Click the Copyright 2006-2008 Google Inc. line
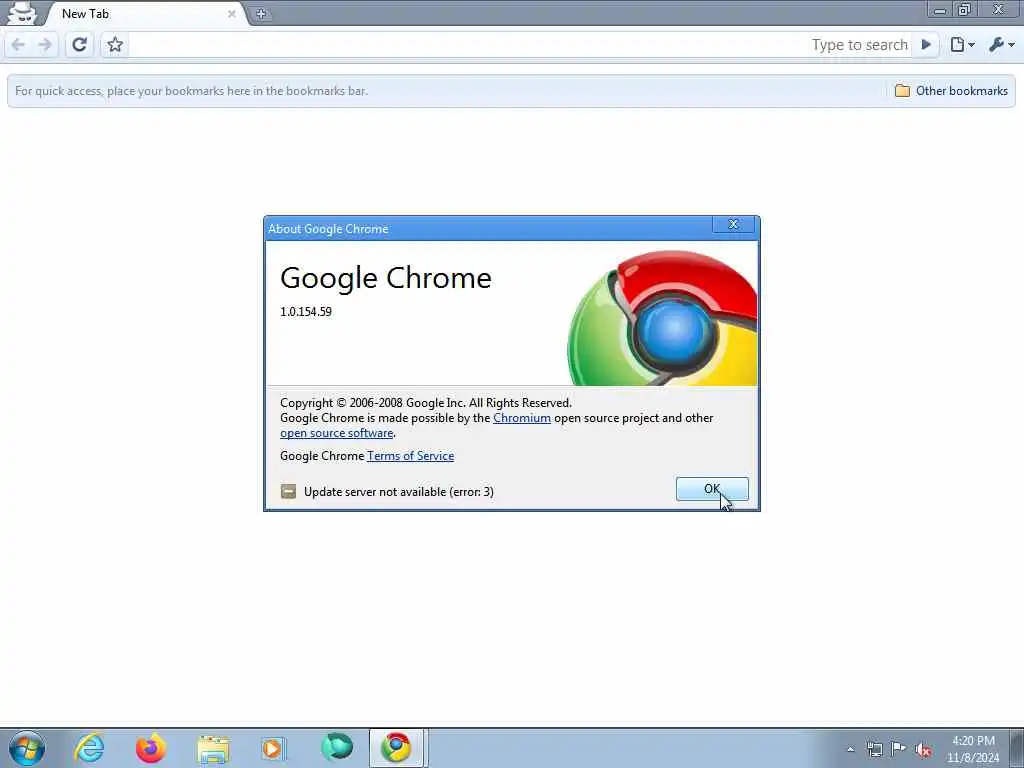Viewport: 1024px width, 768px height. click(426, 403)
